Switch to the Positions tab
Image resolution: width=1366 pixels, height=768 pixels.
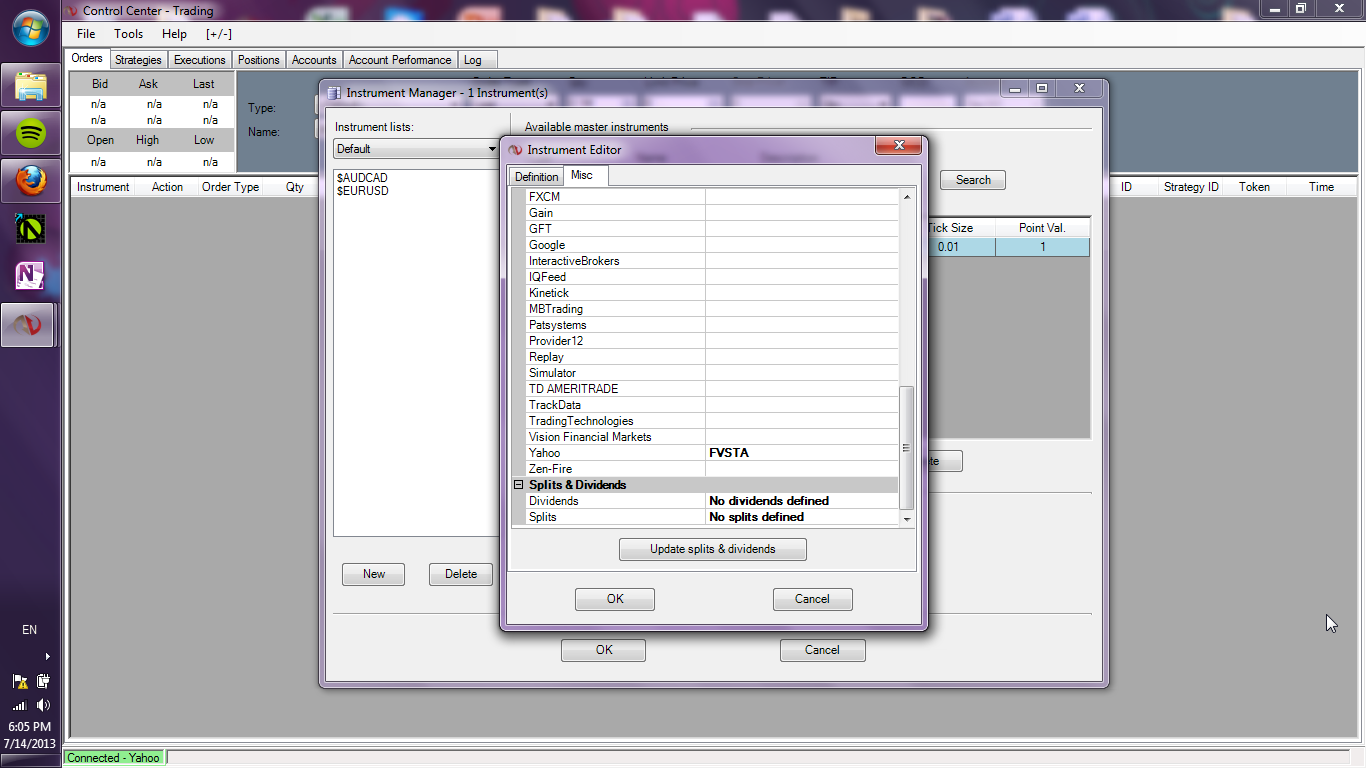point(259,60)
